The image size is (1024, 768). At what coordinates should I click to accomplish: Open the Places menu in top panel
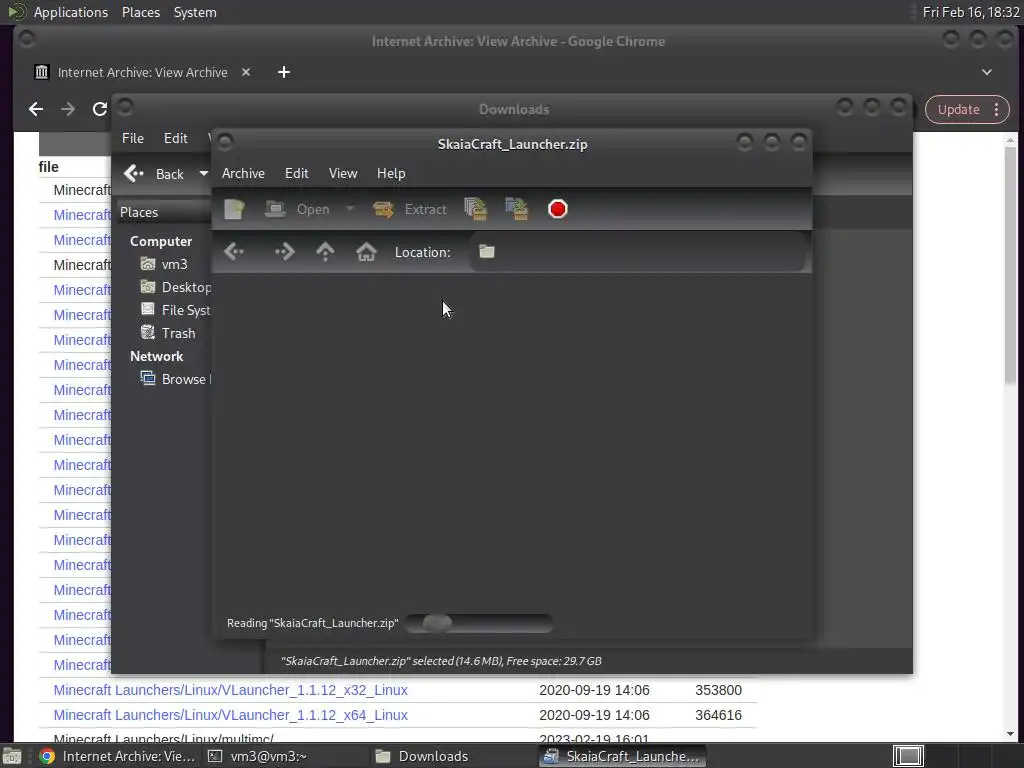pos(141,12)
